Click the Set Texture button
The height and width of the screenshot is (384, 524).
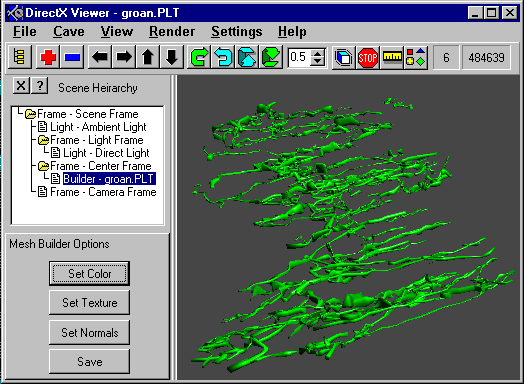89,303
